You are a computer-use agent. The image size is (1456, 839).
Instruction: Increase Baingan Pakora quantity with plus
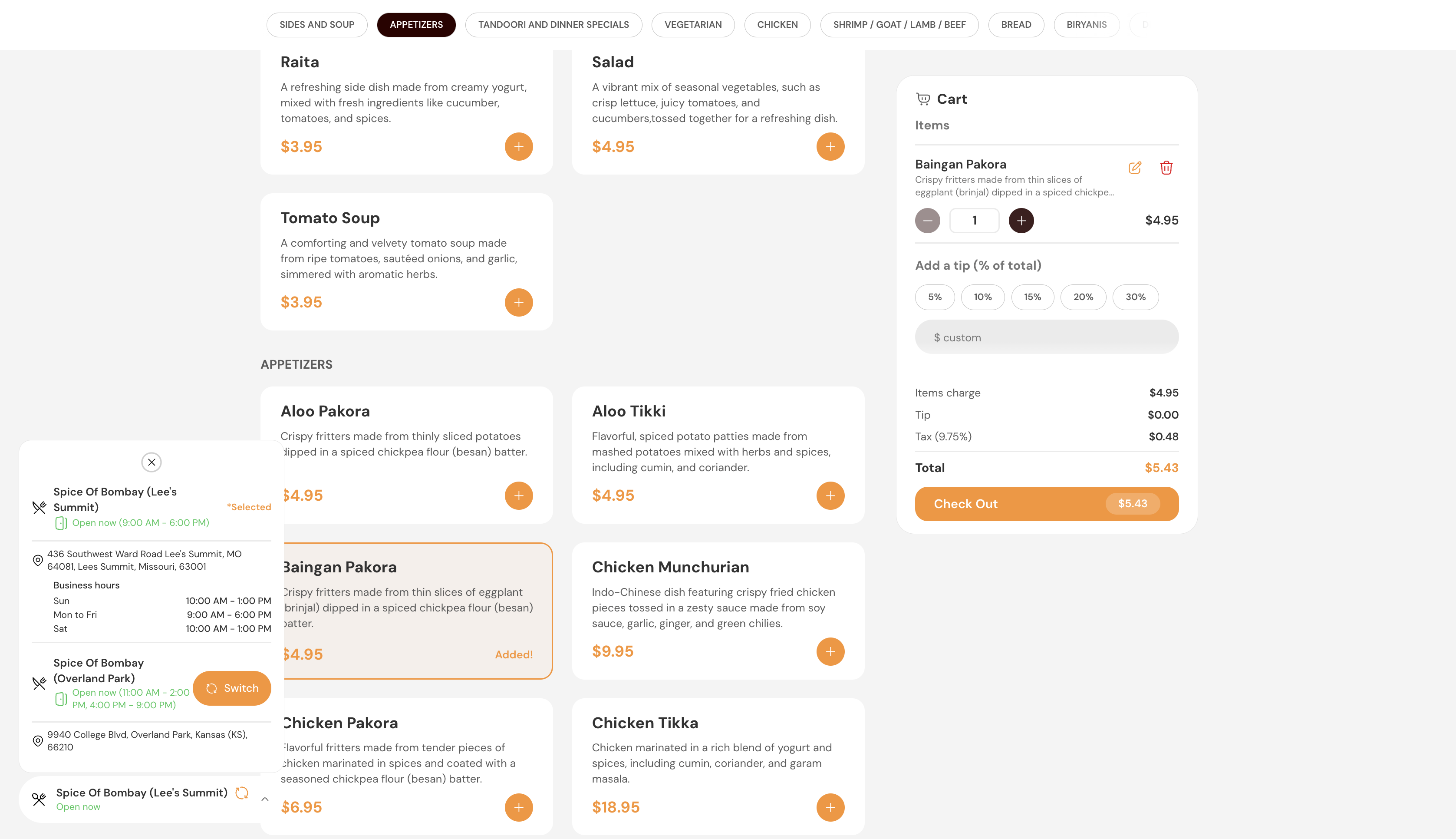(1021, 221)
